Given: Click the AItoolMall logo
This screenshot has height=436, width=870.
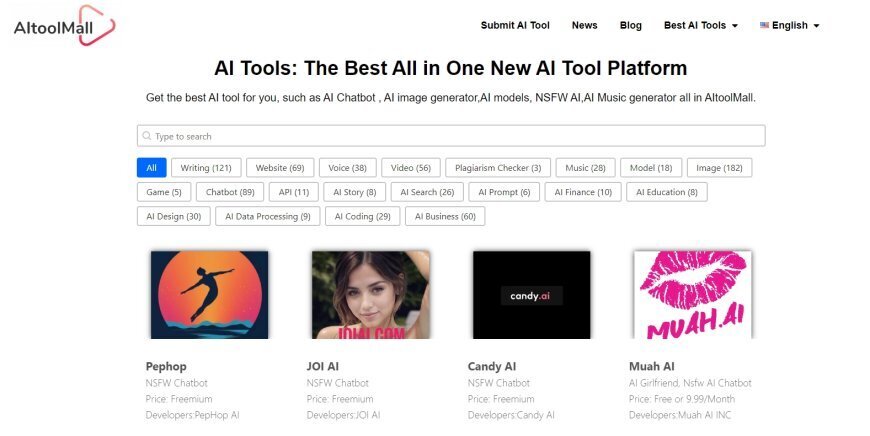Looking at the screenshot, I should 64,25.
